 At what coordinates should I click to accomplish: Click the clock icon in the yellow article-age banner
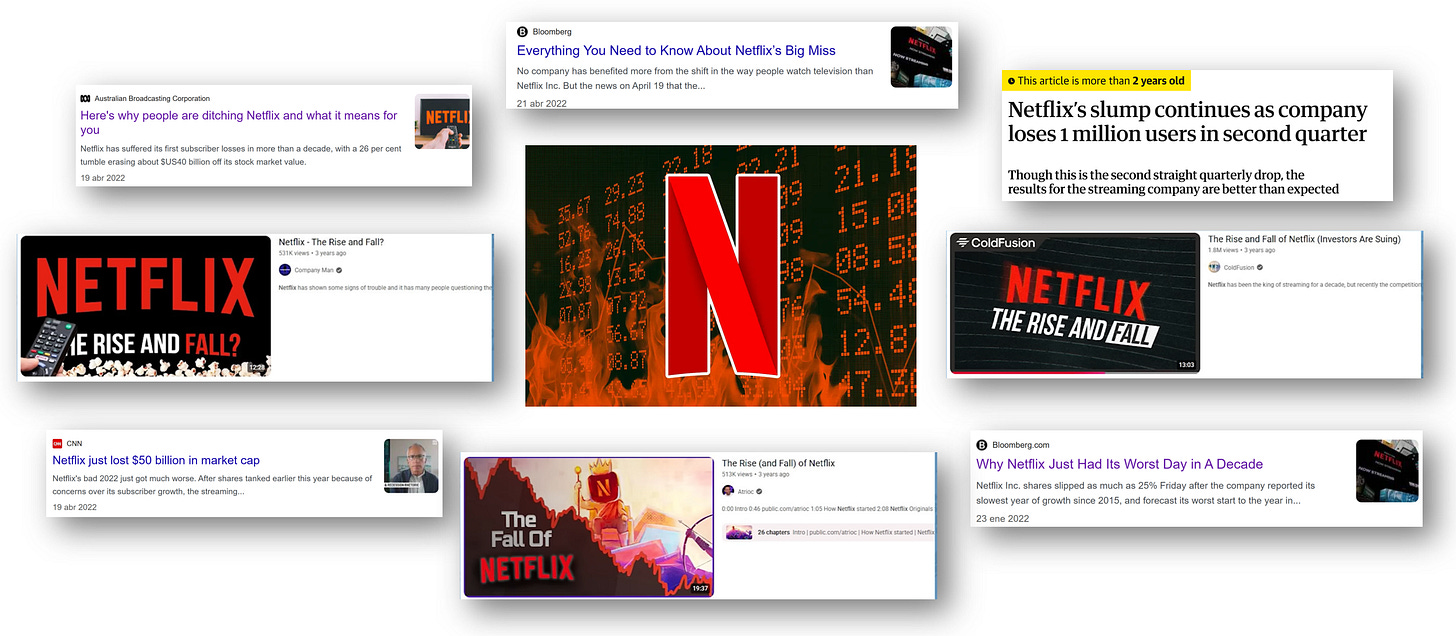[x=1011, y=81]
